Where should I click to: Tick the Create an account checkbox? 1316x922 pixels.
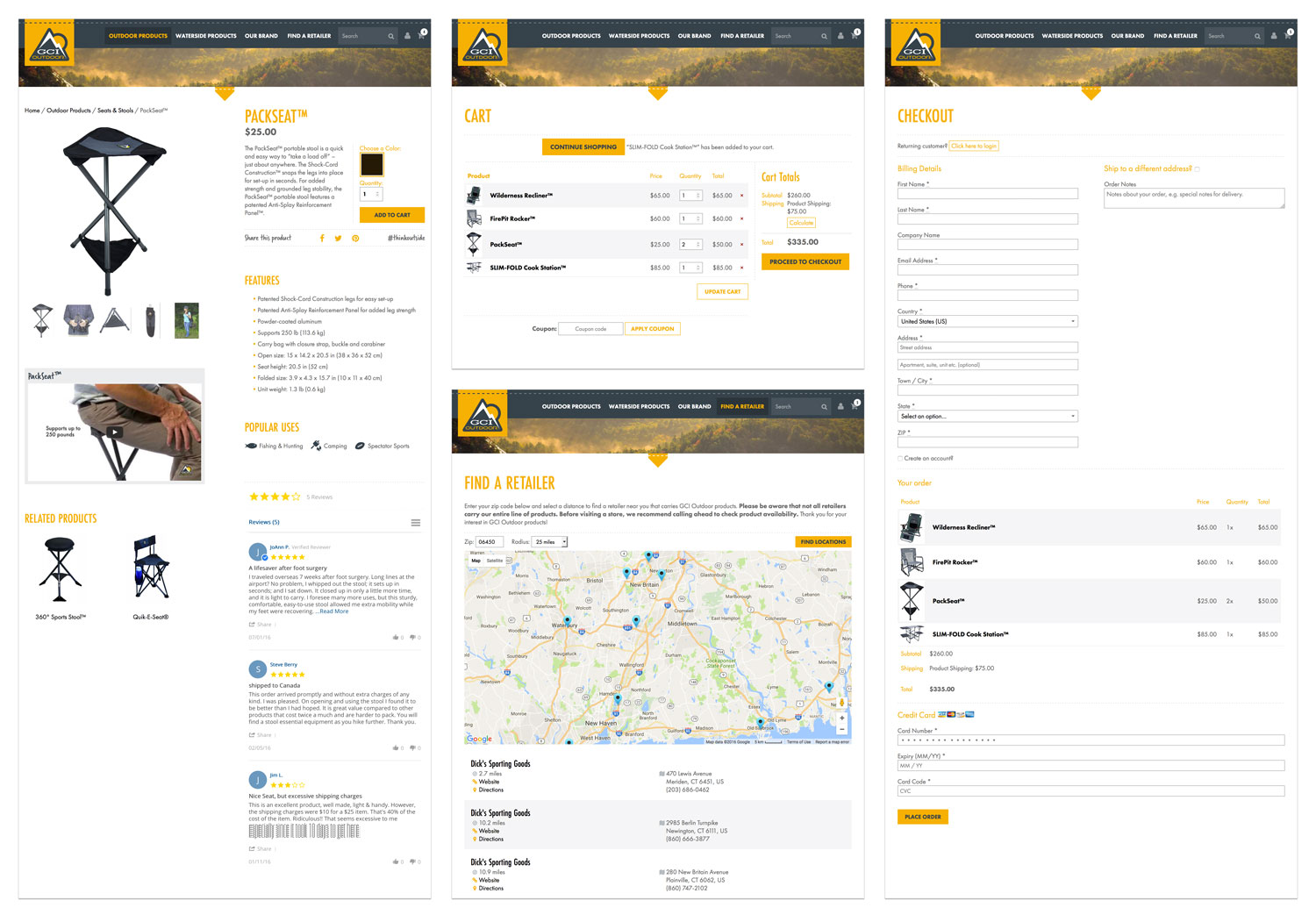(x=900, y=458)
